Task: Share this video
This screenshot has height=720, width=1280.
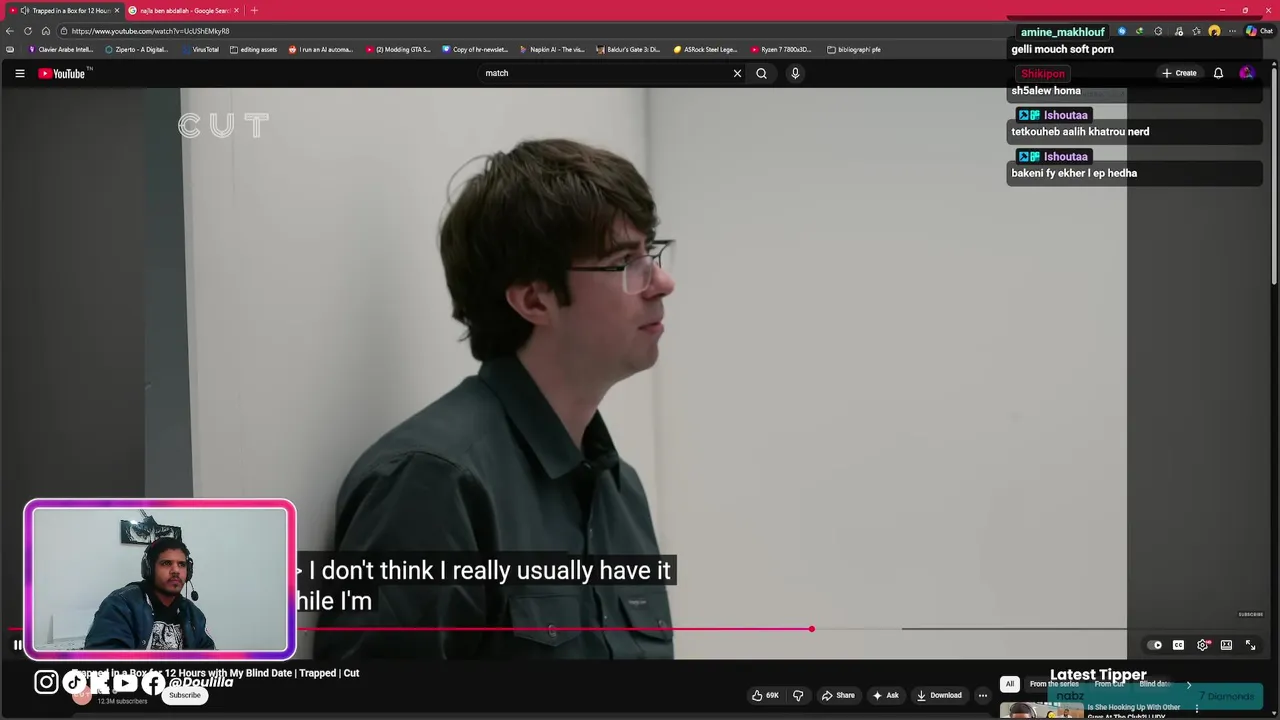Action: point(838,695)
